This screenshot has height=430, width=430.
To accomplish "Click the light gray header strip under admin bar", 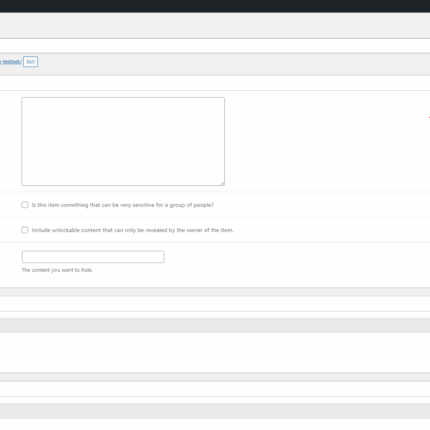I will pyautogui.click(x=215, y=26).
